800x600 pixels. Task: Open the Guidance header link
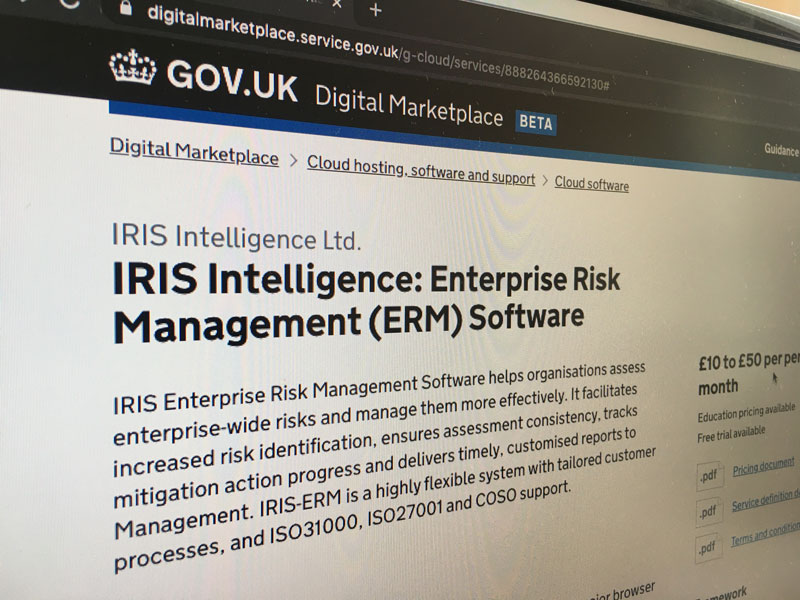(781, 150)
